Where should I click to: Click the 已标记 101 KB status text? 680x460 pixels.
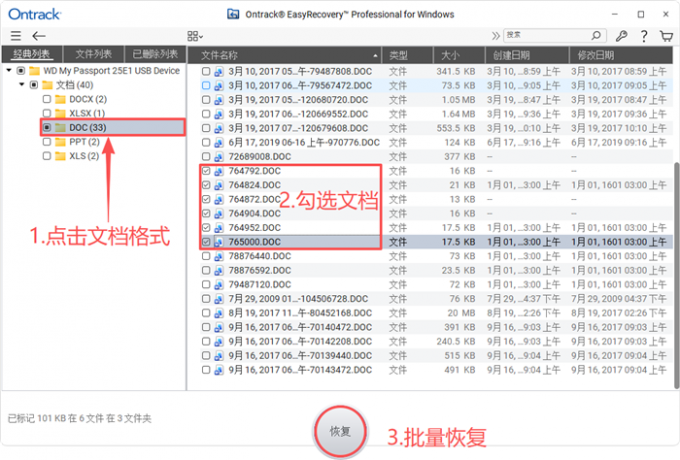tap(80, 418)
